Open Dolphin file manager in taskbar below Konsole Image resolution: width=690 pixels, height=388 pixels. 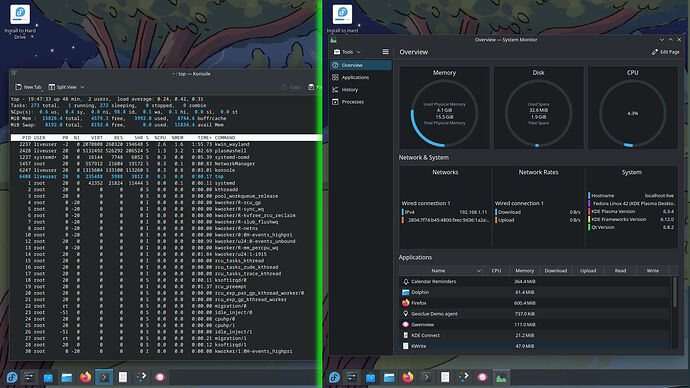[66, 377]
